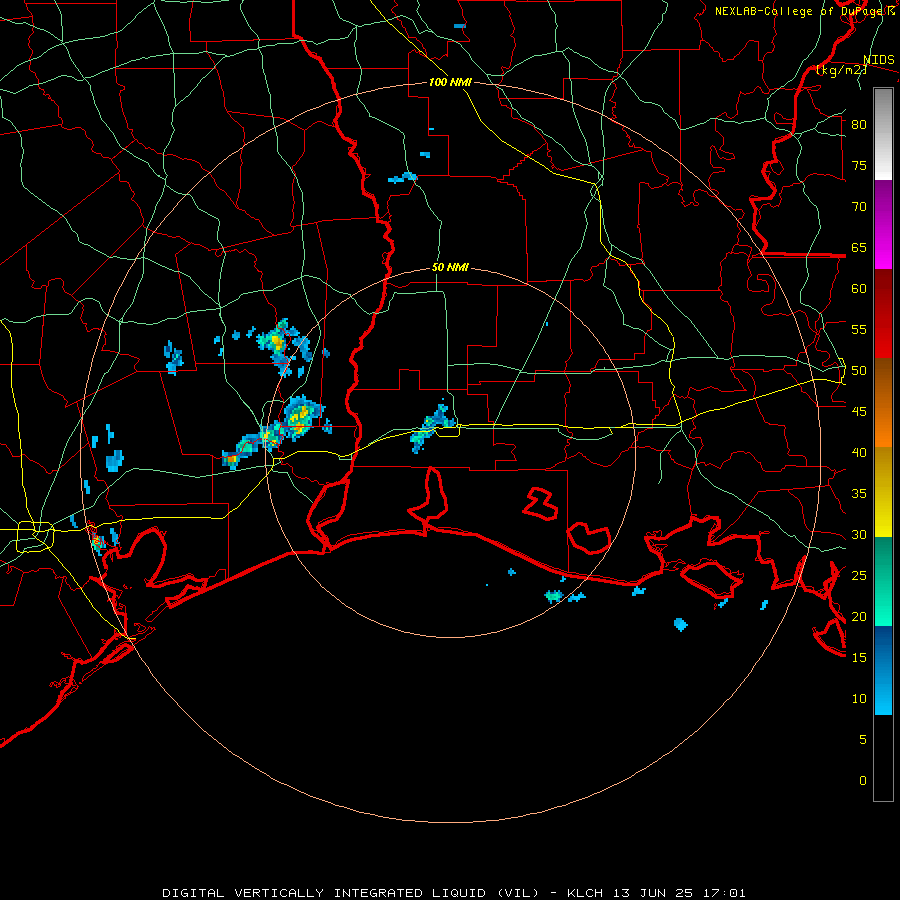
Task: Click the 13 JUN 25 date in the caption
Action: pos(653,893)
